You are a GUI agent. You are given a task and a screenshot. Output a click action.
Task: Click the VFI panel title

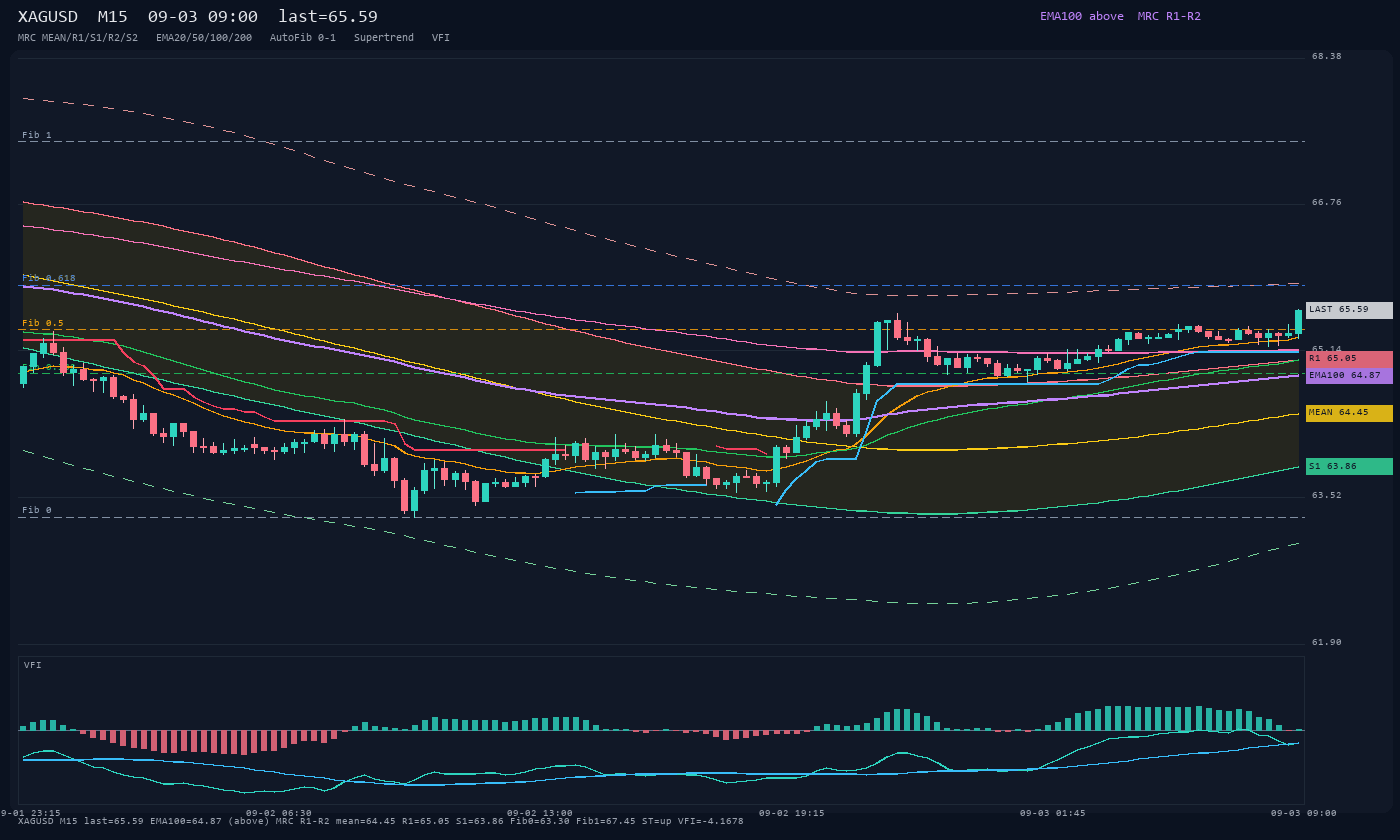click(33, 665)
